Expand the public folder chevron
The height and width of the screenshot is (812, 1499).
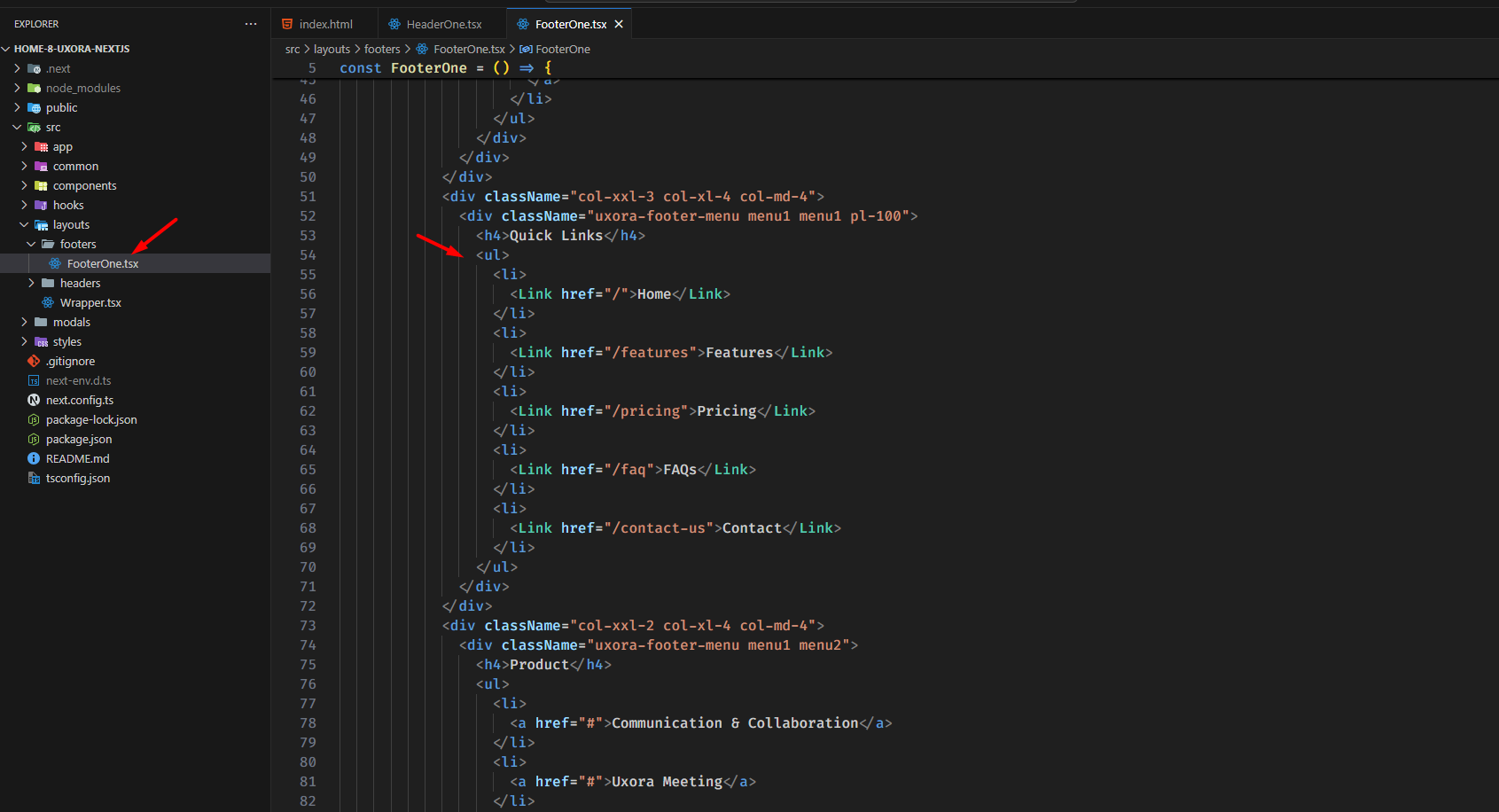click(17, 107)
